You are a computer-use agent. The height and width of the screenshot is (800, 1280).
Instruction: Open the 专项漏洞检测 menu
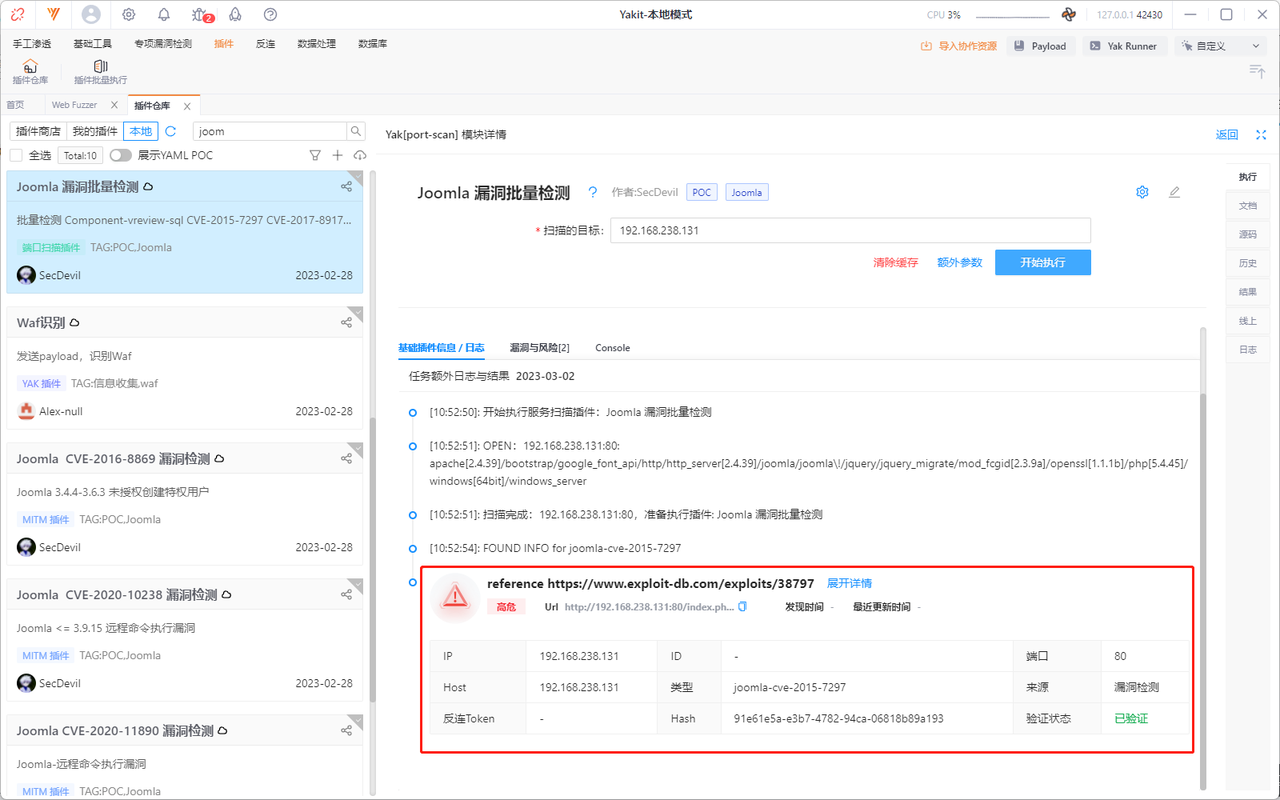pos(163,44)
